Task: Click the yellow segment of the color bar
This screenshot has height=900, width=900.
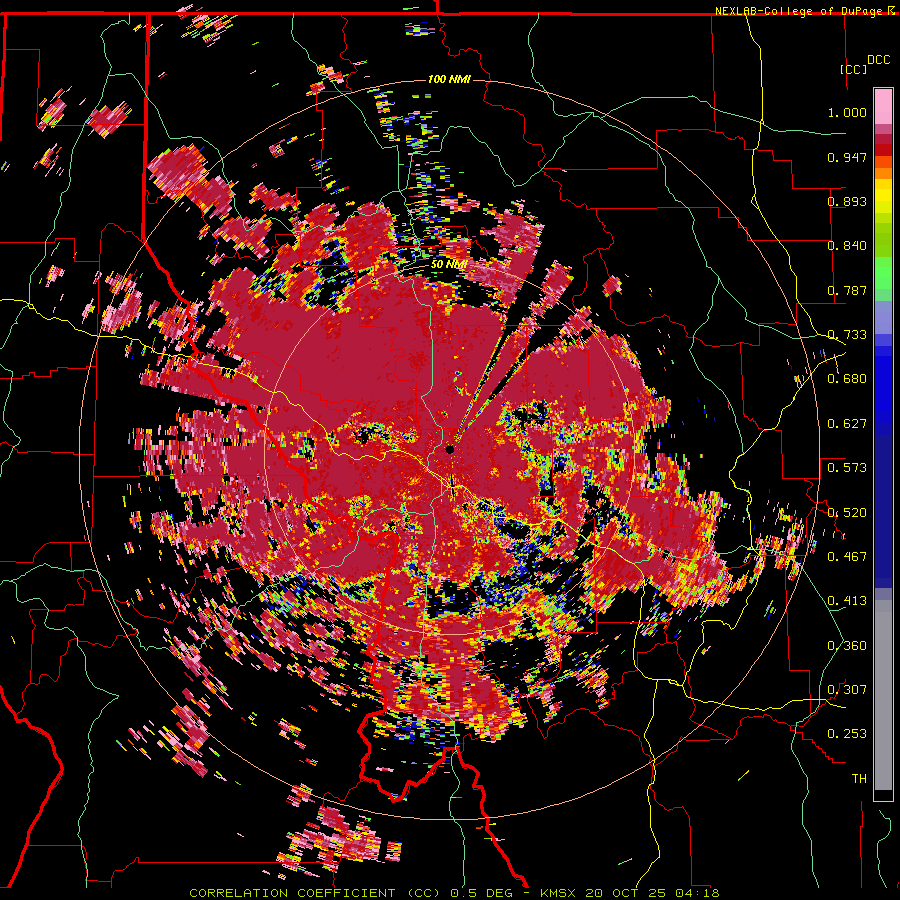Action: coord(883,197)
